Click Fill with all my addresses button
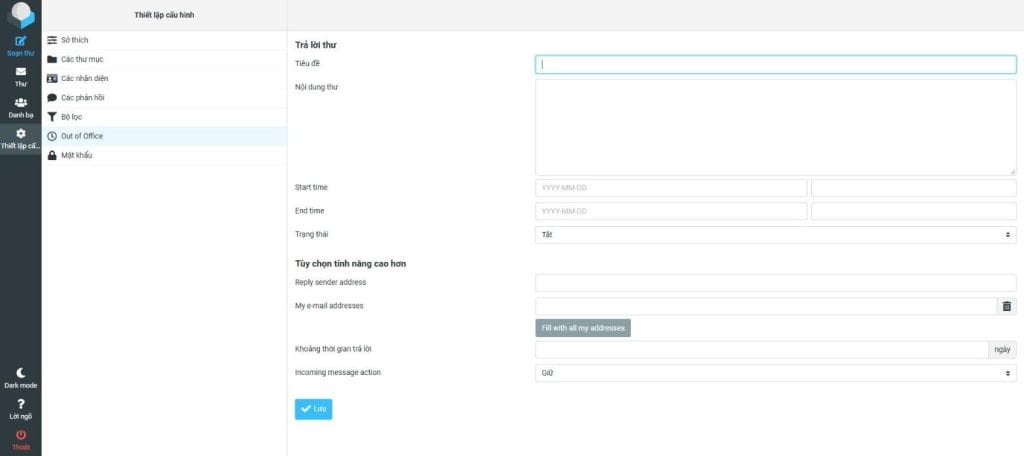This screenshot has width=1024, height=456. (583, 328)
